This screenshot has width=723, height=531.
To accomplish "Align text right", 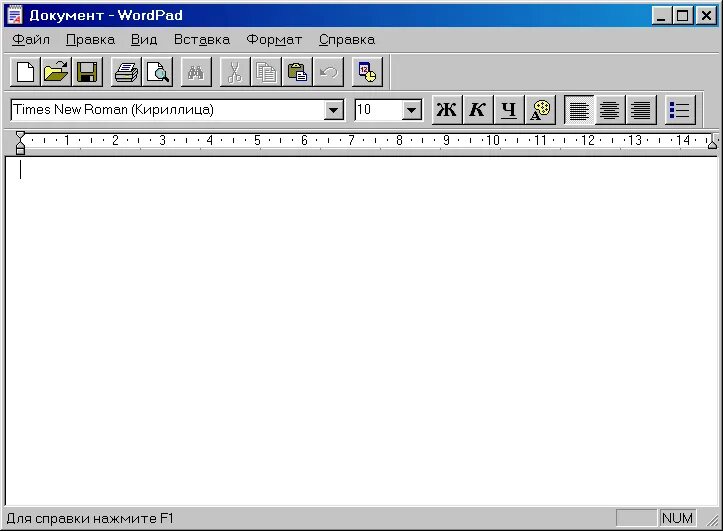I will pyautogui.click(x=640, y=110).
